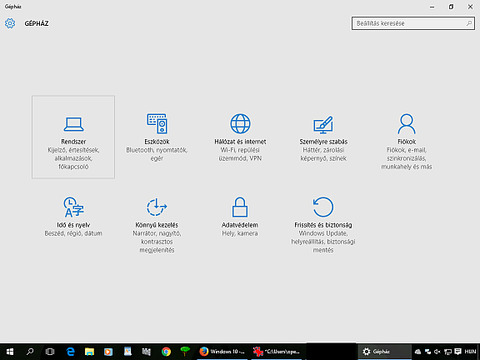Open the OneDrive cloud tray icon
This screenshot has width=480, height=360.
tap(418, 351)
